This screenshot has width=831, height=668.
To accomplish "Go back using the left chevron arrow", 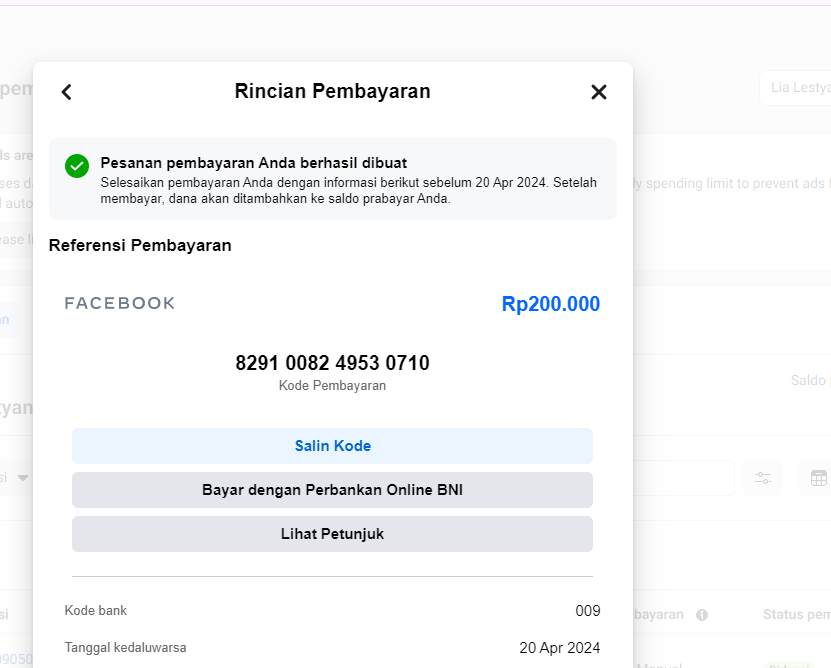I will (67, 92).
